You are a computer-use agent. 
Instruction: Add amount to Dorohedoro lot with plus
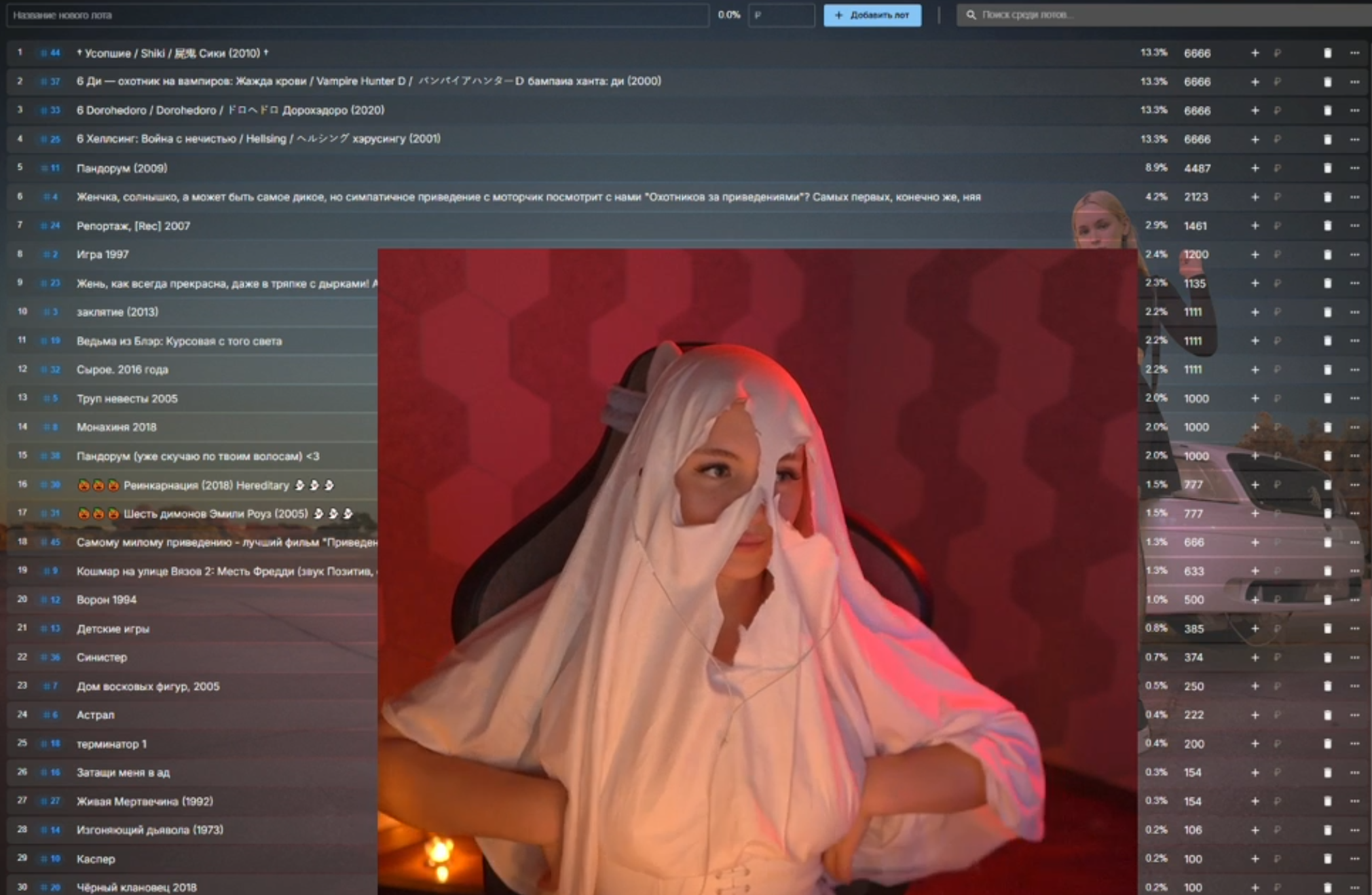point(1255,111)
